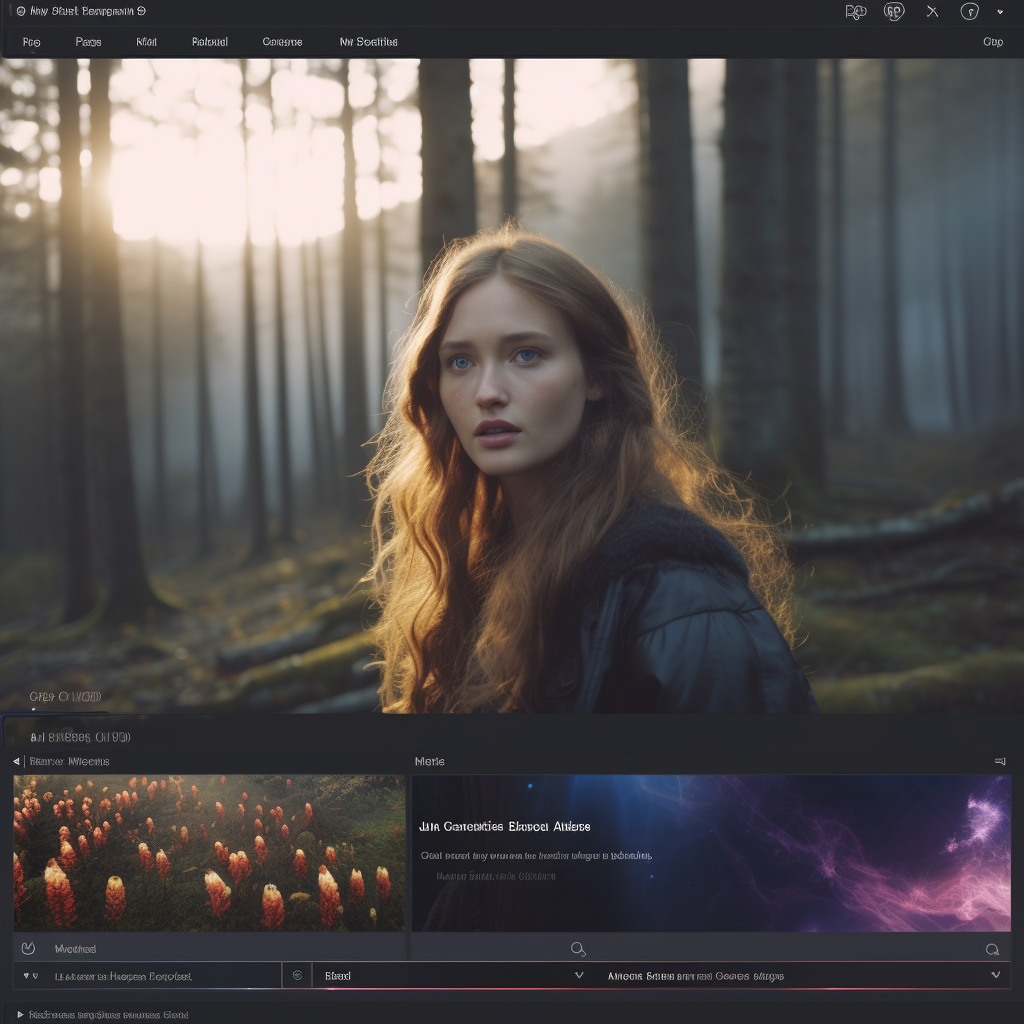Click the X icon in the top-right toolbar
Screen dimensions: 1024x1024
pyautogui.click(x=932, y=12)
